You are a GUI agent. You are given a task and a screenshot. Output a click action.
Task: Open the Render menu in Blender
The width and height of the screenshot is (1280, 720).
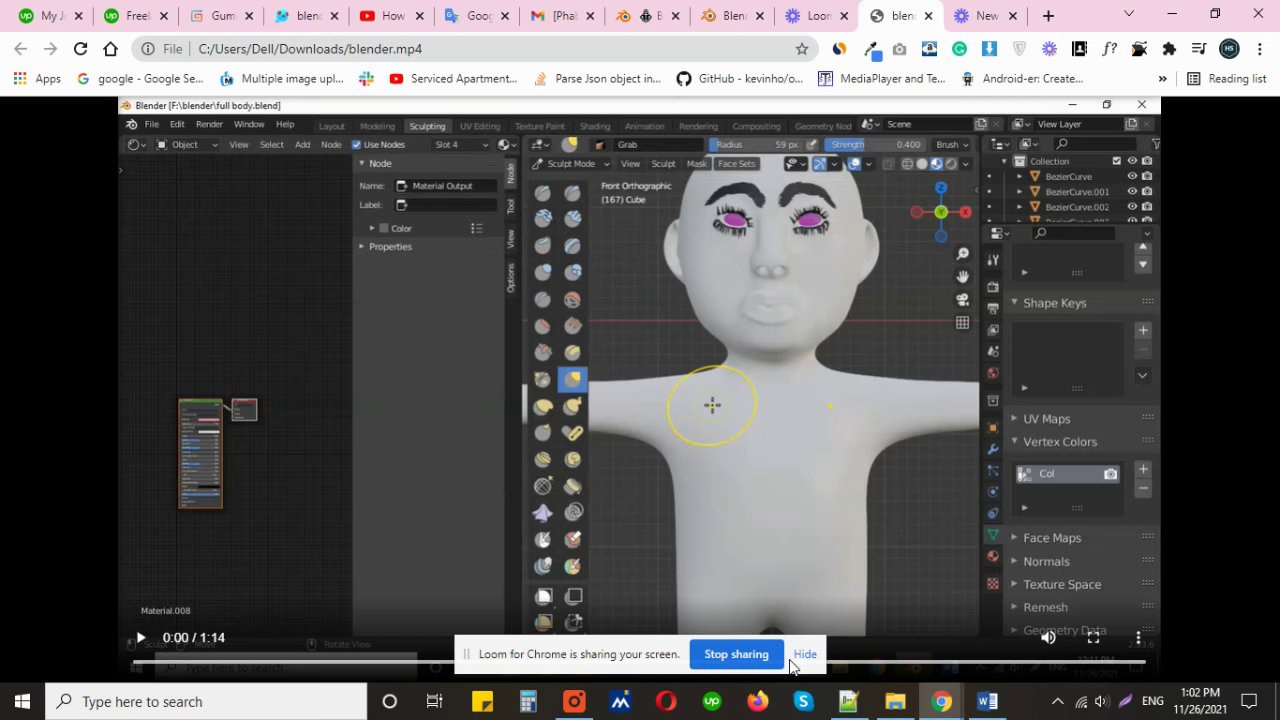pos(209,124)
